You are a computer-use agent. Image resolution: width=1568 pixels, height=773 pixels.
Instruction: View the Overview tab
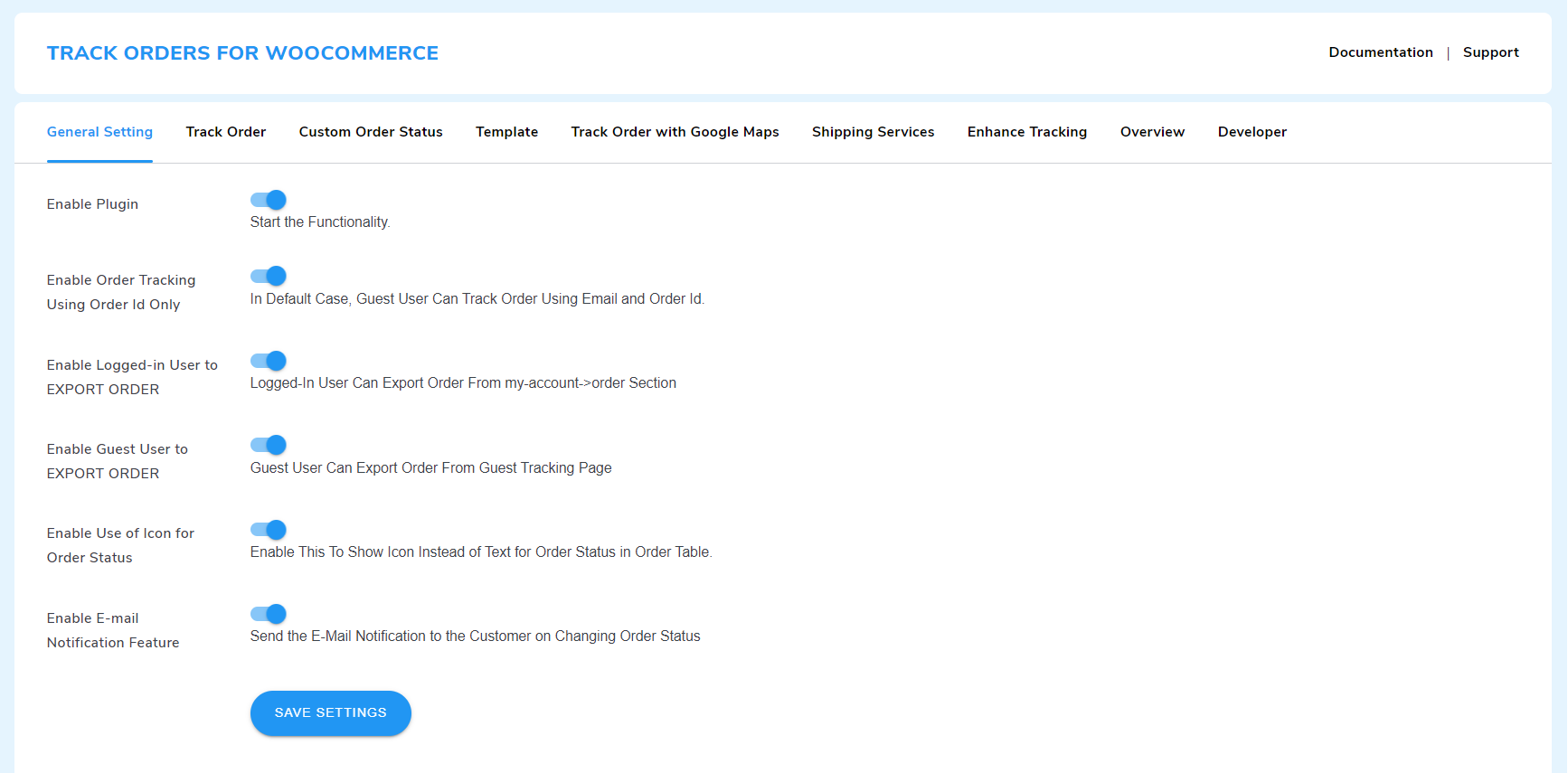tap(1153, 132)
